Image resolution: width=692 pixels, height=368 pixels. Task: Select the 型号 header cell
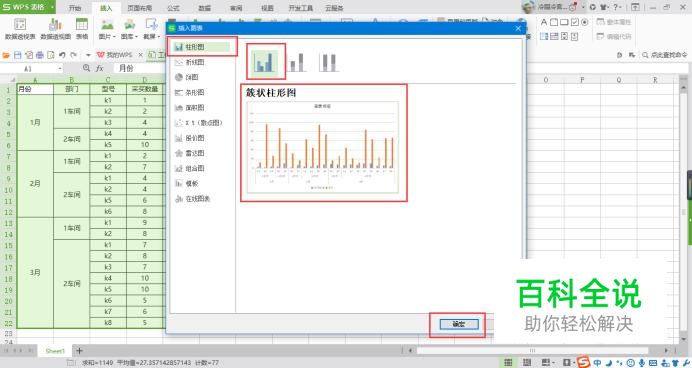108,89
